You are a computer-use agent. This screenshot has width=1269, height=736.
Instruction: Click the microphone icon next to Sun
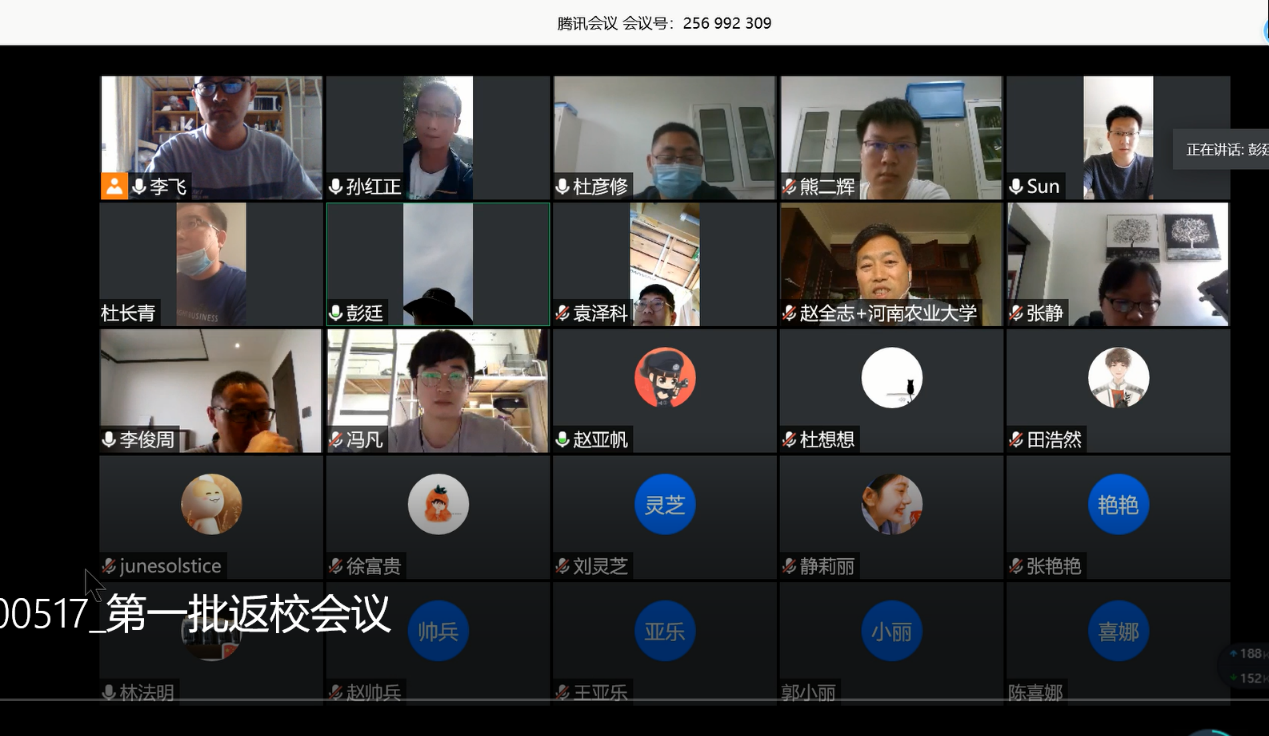click(1016, 187)
